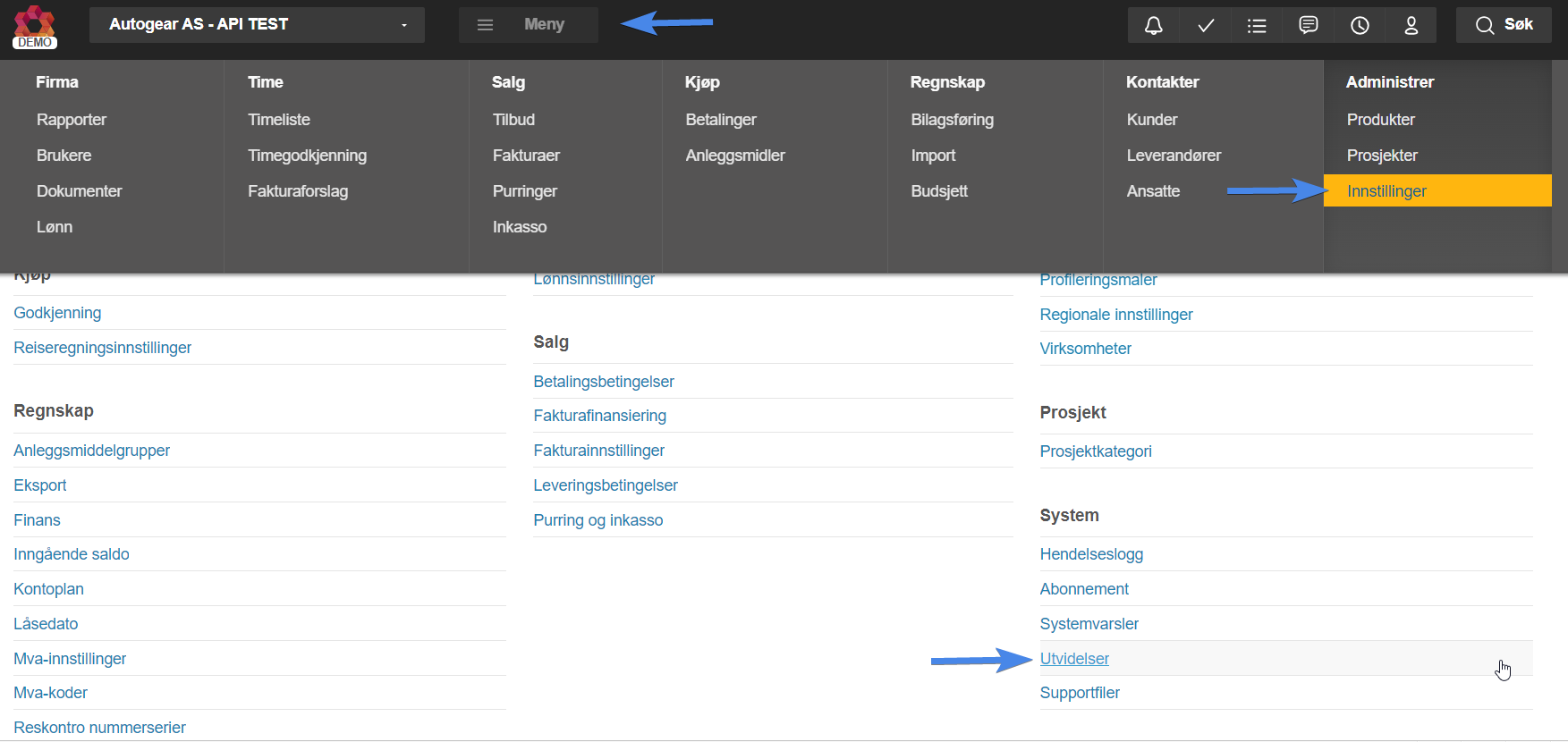Open the chat messages icon
1568x742 pixels.
[x=1309, y=25]
